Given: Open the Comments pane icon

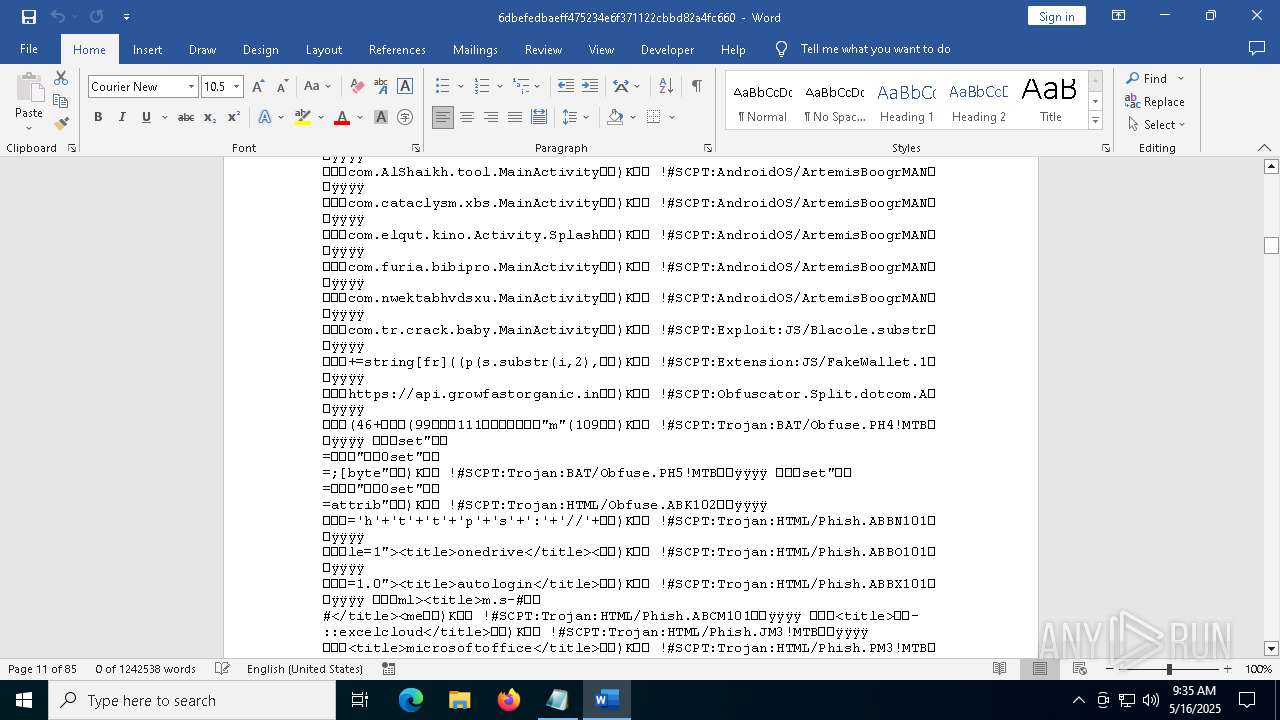Looking at the screenshot, I should [1257, 49].
